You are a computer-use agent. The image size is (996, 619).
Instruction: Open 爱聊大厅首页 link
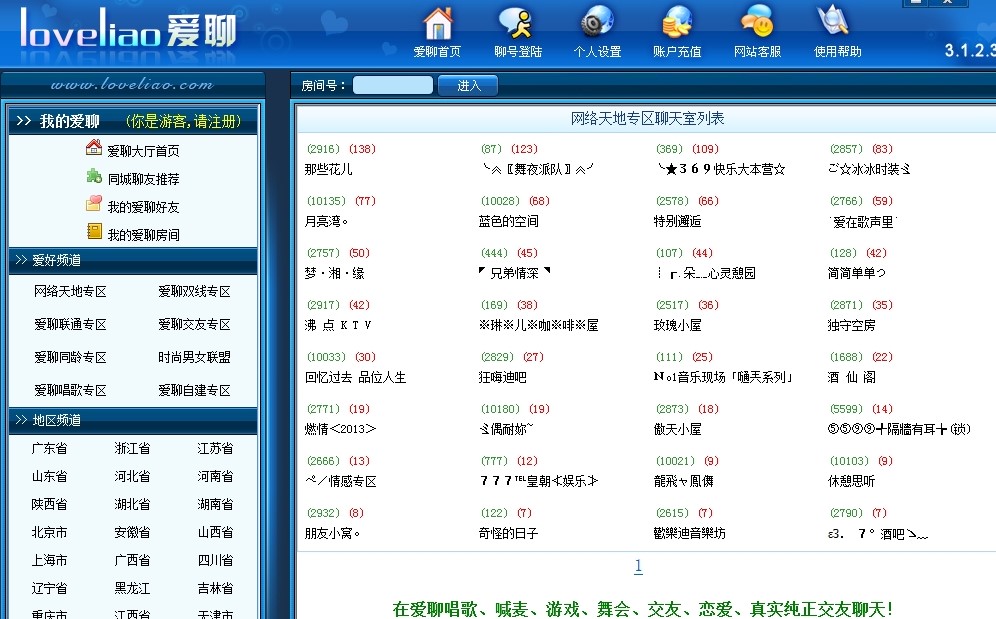point(143,151)
